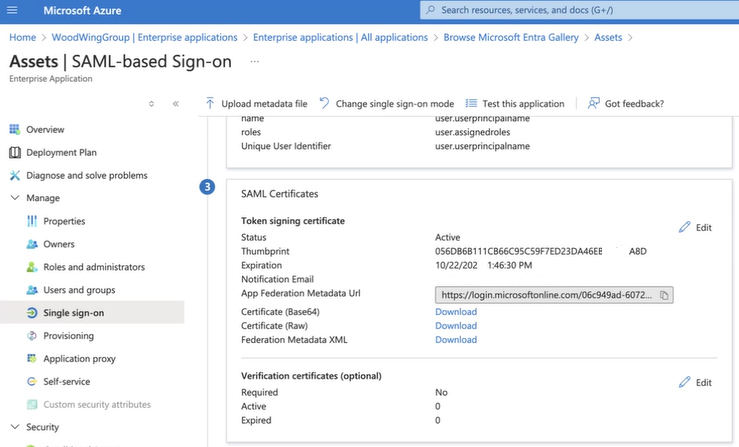Click the user.assignedroles value
The image size is (739, 447).
(x=472, y=132)
